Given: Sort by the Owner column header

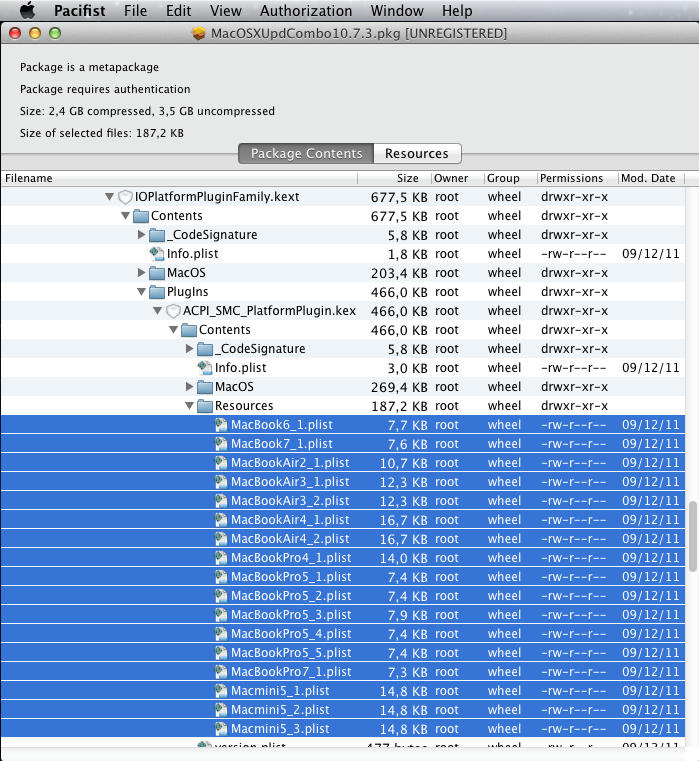Looking at the screenshot, I should click(x=457, y=178).
